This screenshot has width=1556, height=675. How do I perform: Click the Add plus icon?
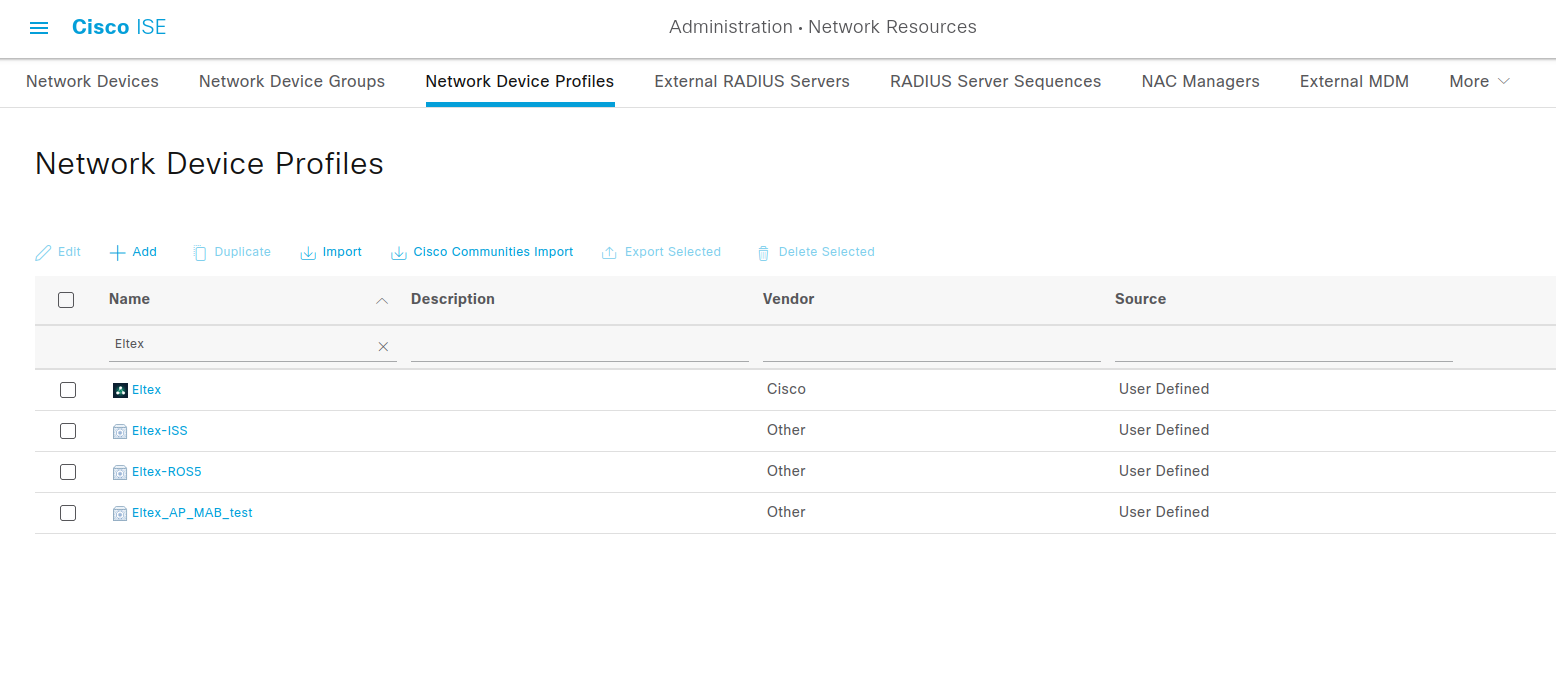118,252
